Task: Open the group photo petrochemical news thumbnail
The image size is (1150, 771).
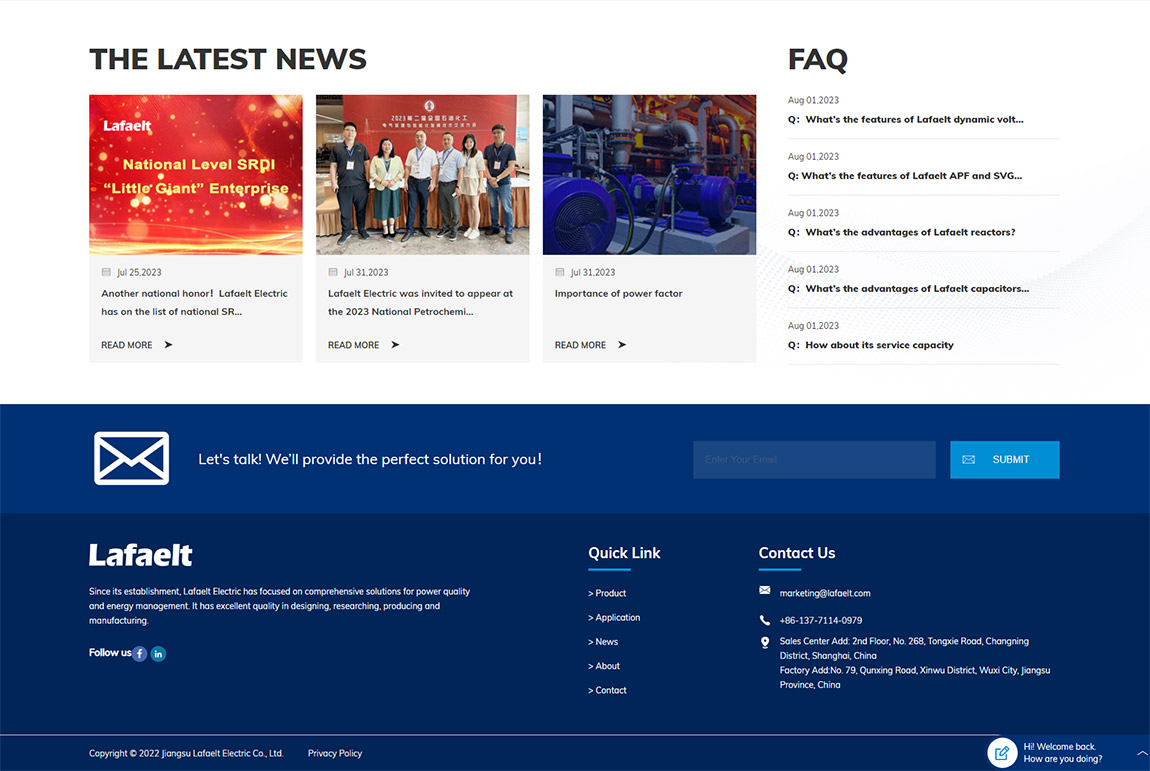Action: point(422,175)
